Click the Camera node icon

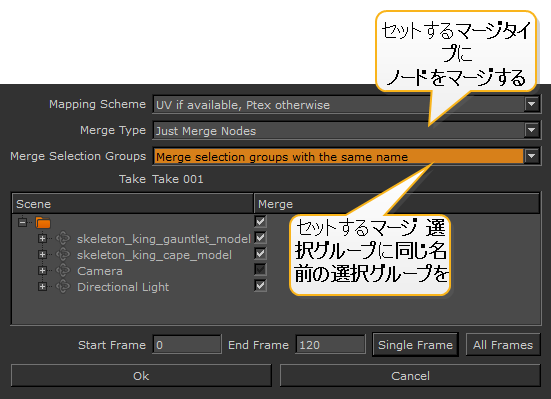coord(63,270)
